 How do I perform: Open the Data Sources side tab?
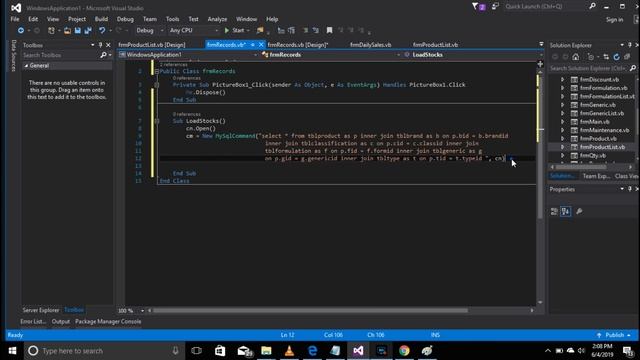point(13,56)
